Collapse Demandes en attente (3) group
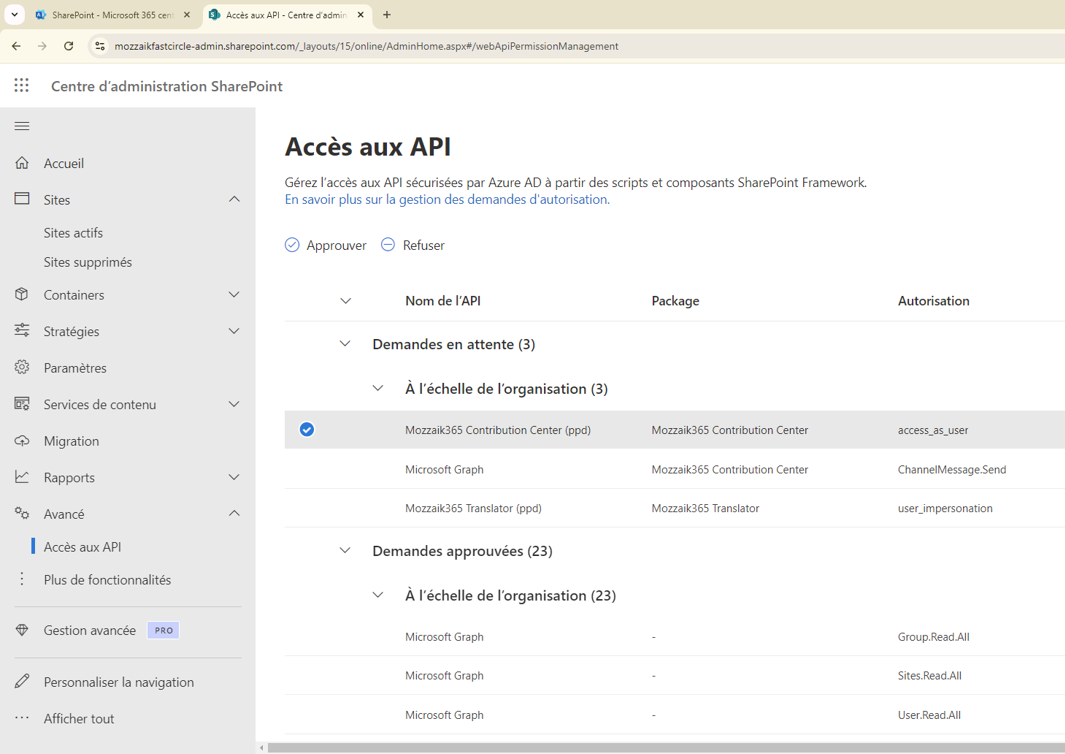Screen dimensions: 1065x754 [345, 344]
